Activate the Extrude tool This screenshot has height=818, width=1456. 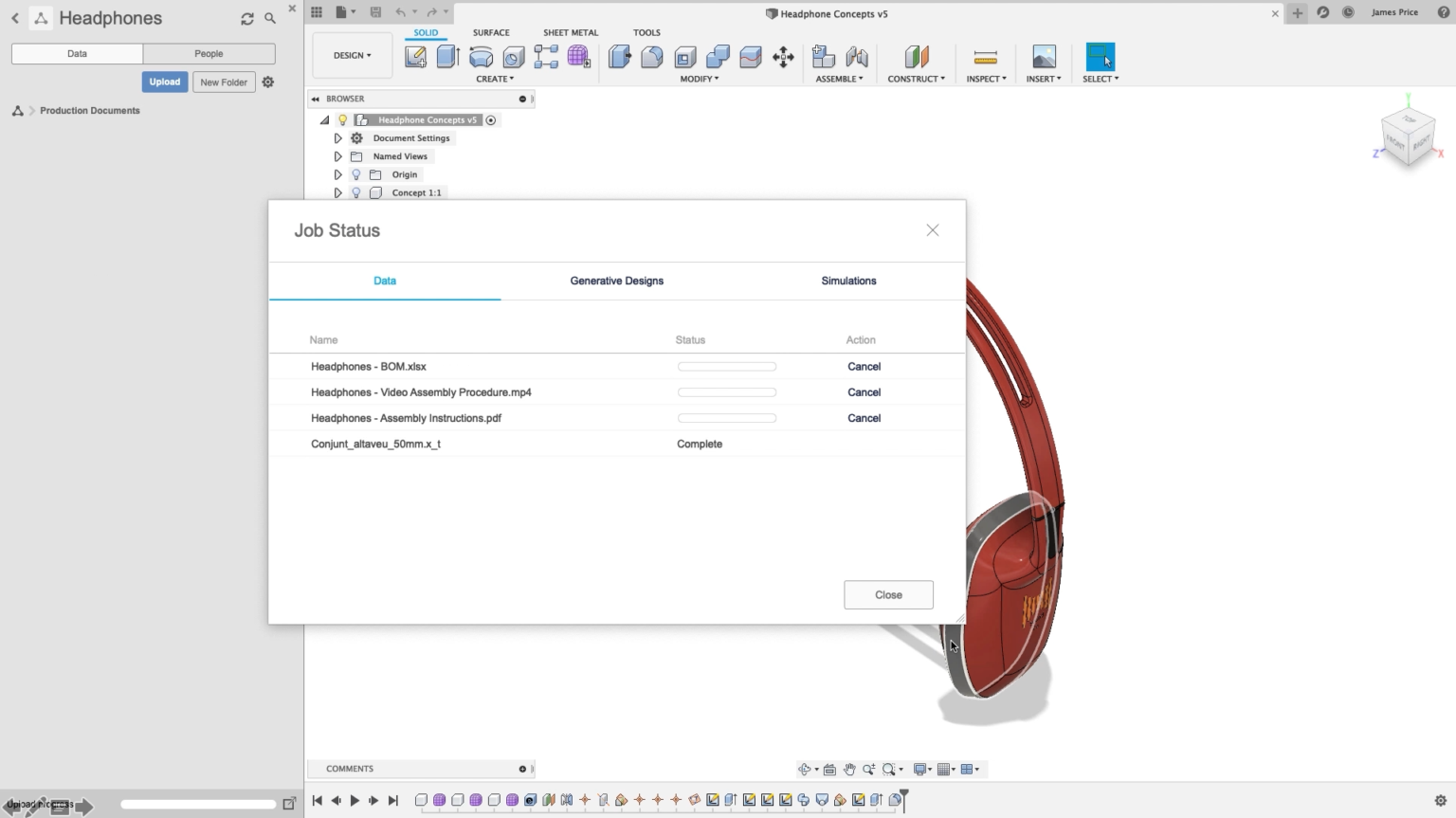(x=447, y=57)
